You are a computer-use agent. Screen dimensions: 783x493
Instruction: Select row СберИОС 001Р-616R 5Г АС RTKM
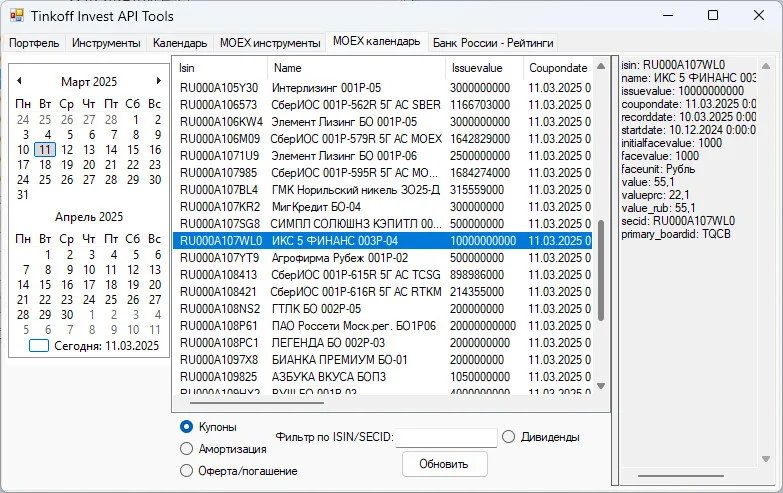coord(383,292)
